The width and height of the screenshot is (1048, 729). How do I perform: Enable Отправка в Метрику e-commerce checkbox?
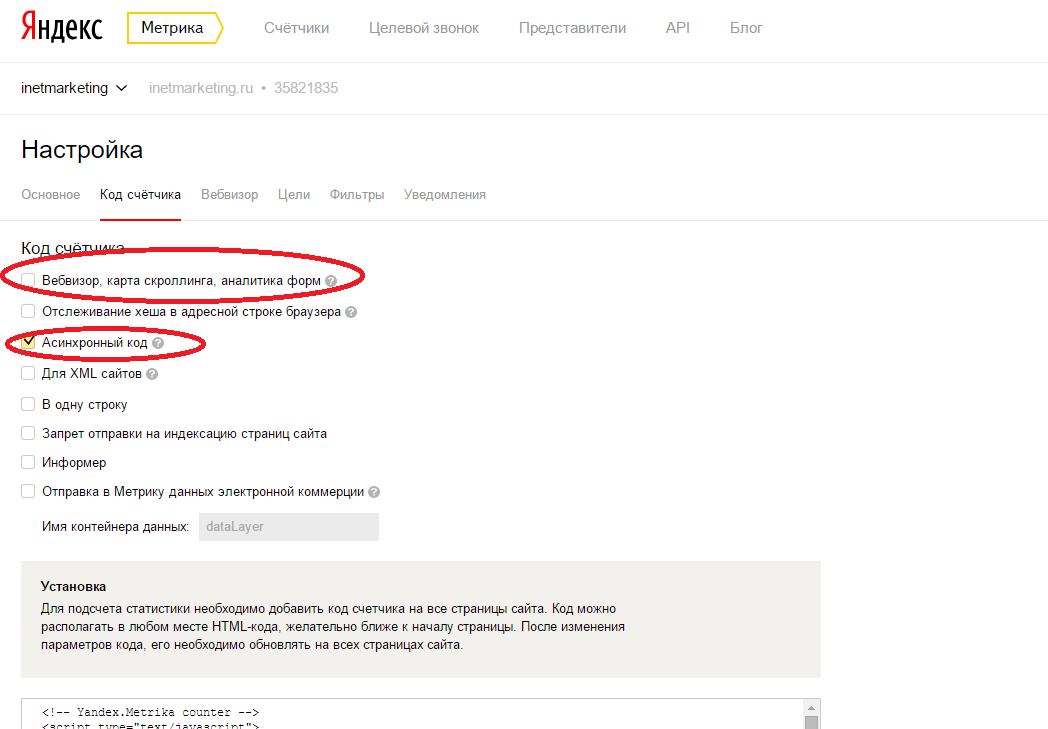pos(28,491)
